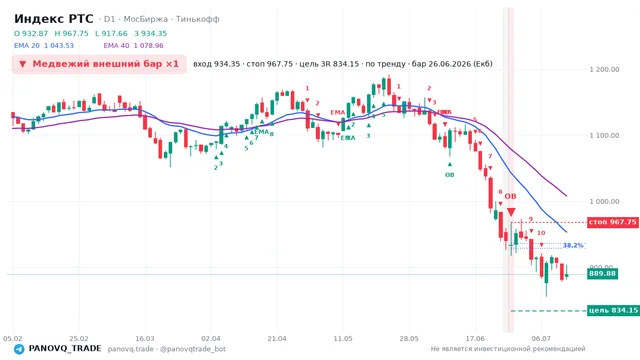The width and height of the screenshot is (640, 360).
Task: Click the Telegram logo icon next to PANOVQ_TRADE
Action: click(19, 349)
